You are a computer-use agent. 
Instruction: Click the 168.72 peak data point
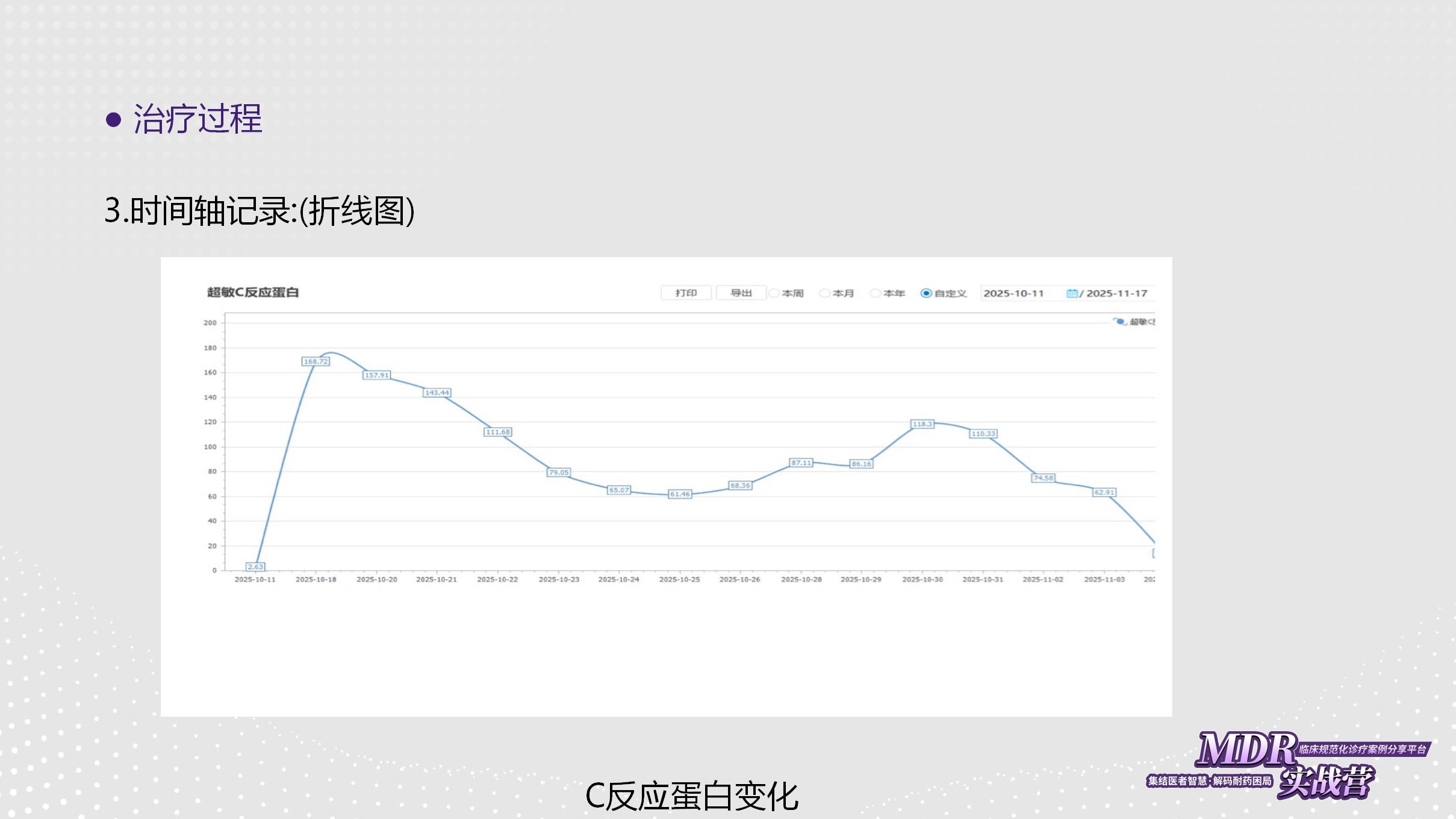(x=316, y=361)
